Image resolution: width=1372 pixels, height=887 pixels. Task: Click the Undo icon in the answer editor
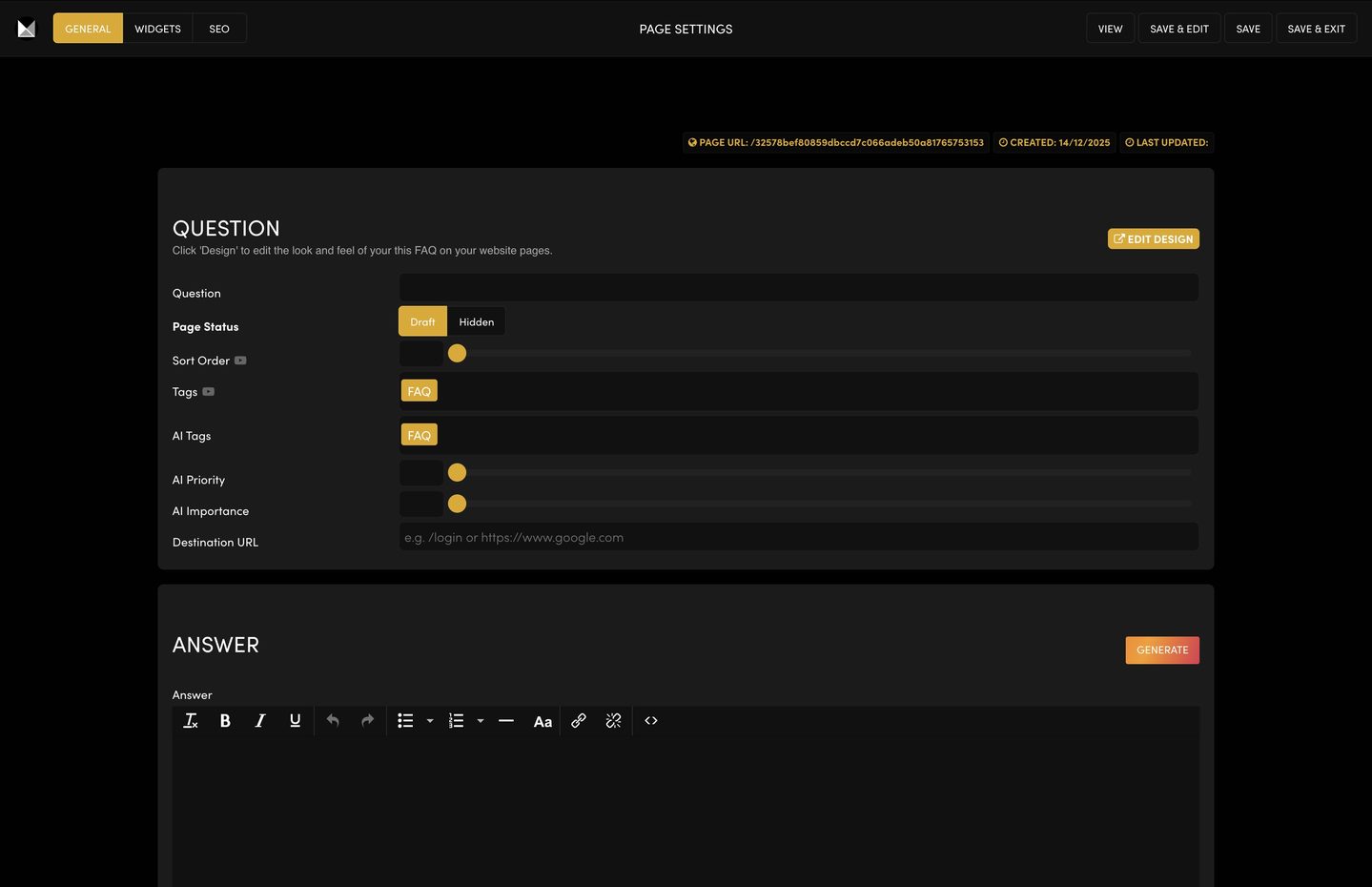click(332, 720)
